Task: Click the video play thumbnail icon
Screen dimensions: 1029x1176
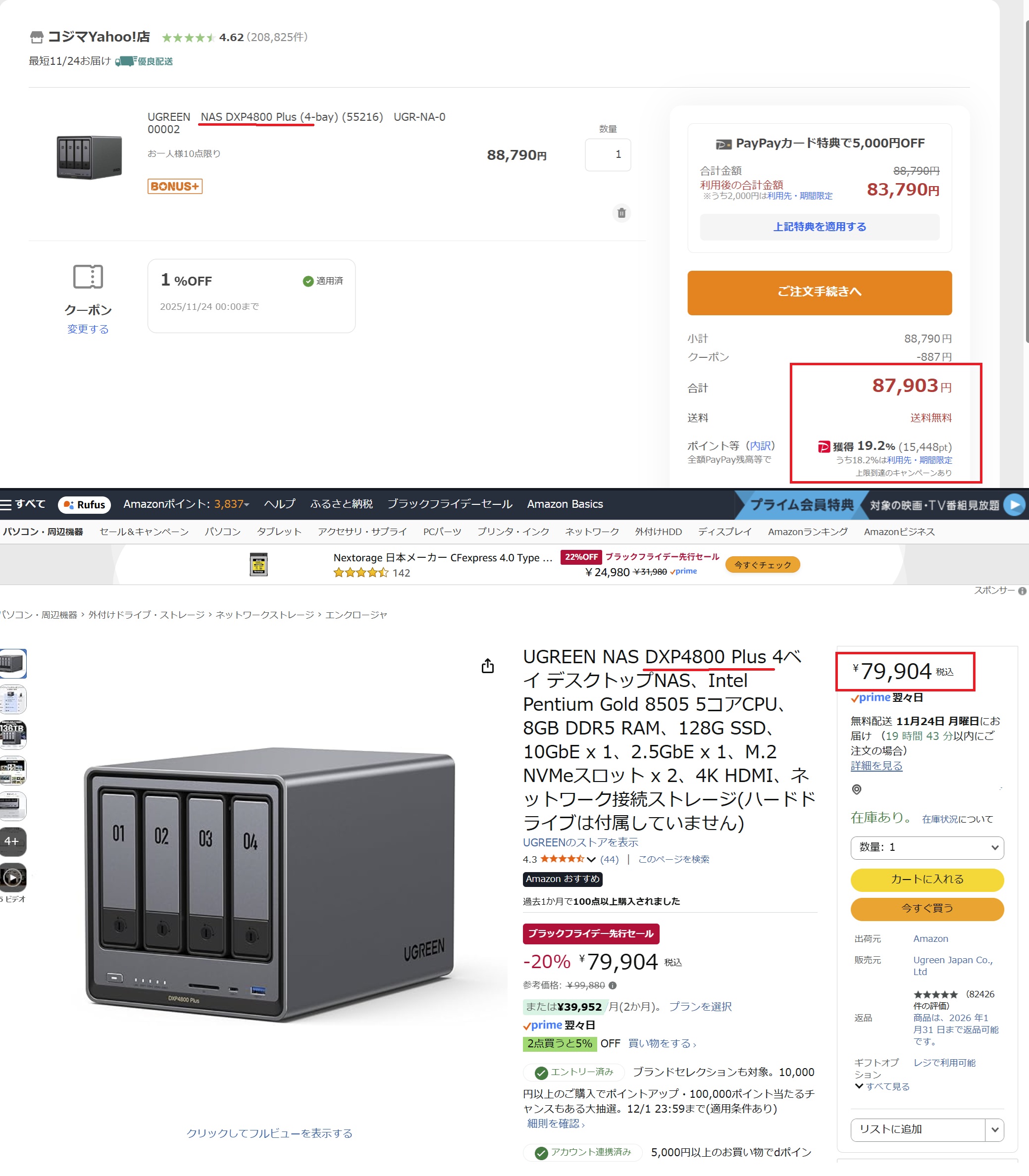Action: 13,877
